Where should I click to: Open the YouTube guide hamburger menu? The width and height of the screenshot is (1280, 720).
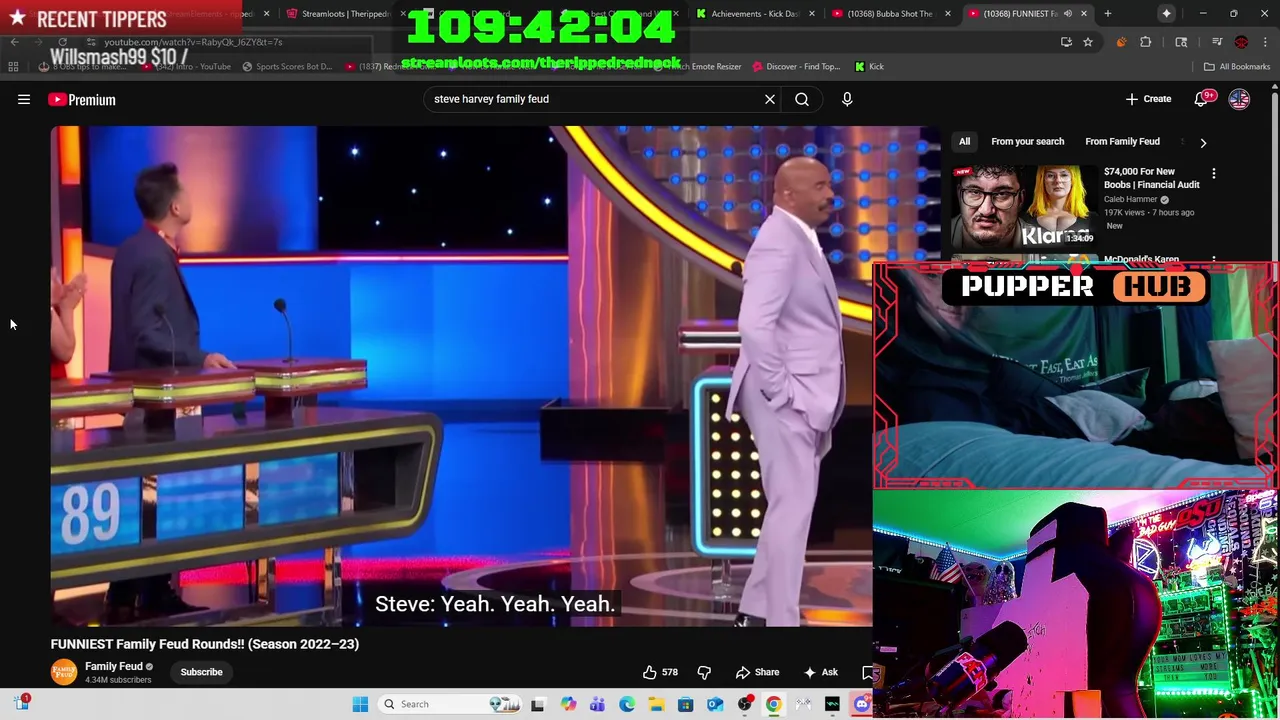pos(24,99)
